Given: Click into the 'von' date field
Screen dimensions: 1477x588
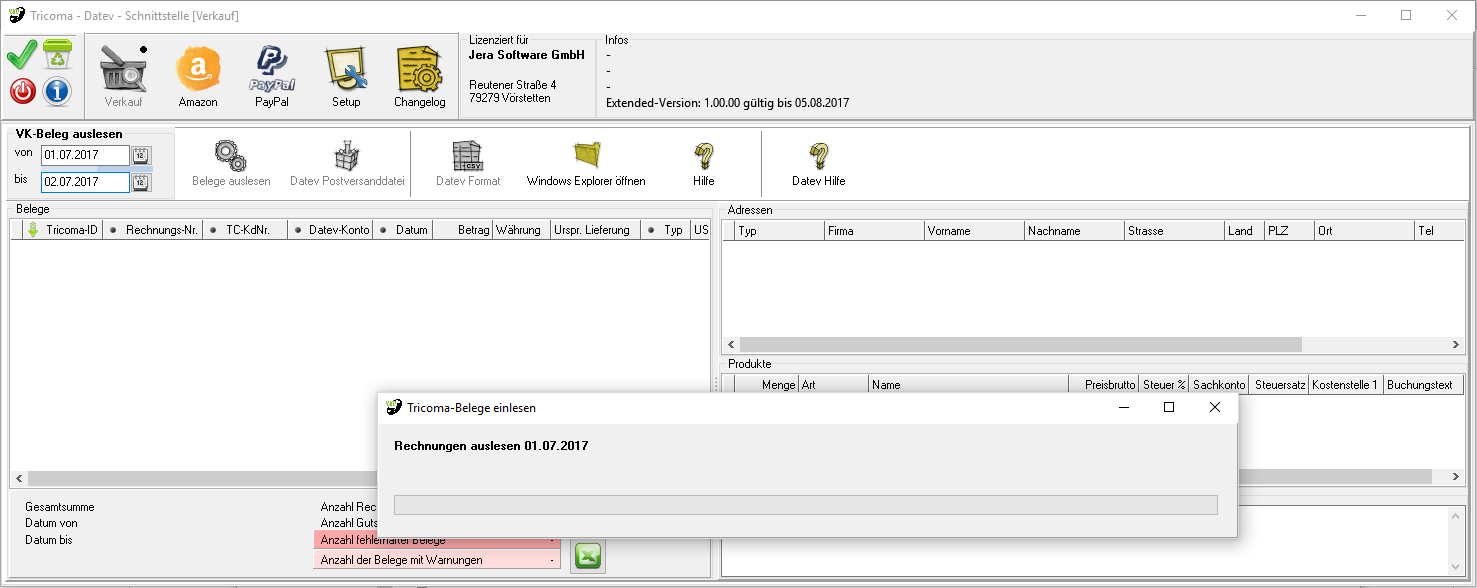Looking at the screenshot, I should tap(84, 156).
